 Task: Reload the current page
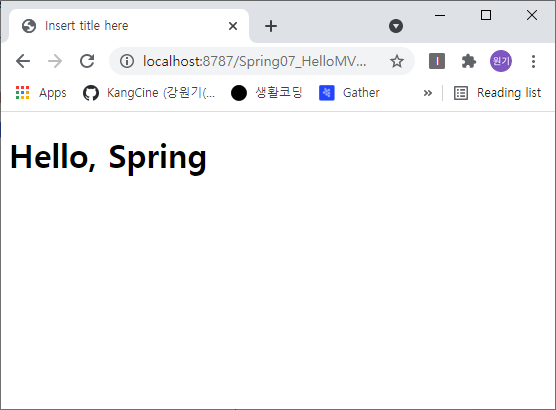click(87, 61)
